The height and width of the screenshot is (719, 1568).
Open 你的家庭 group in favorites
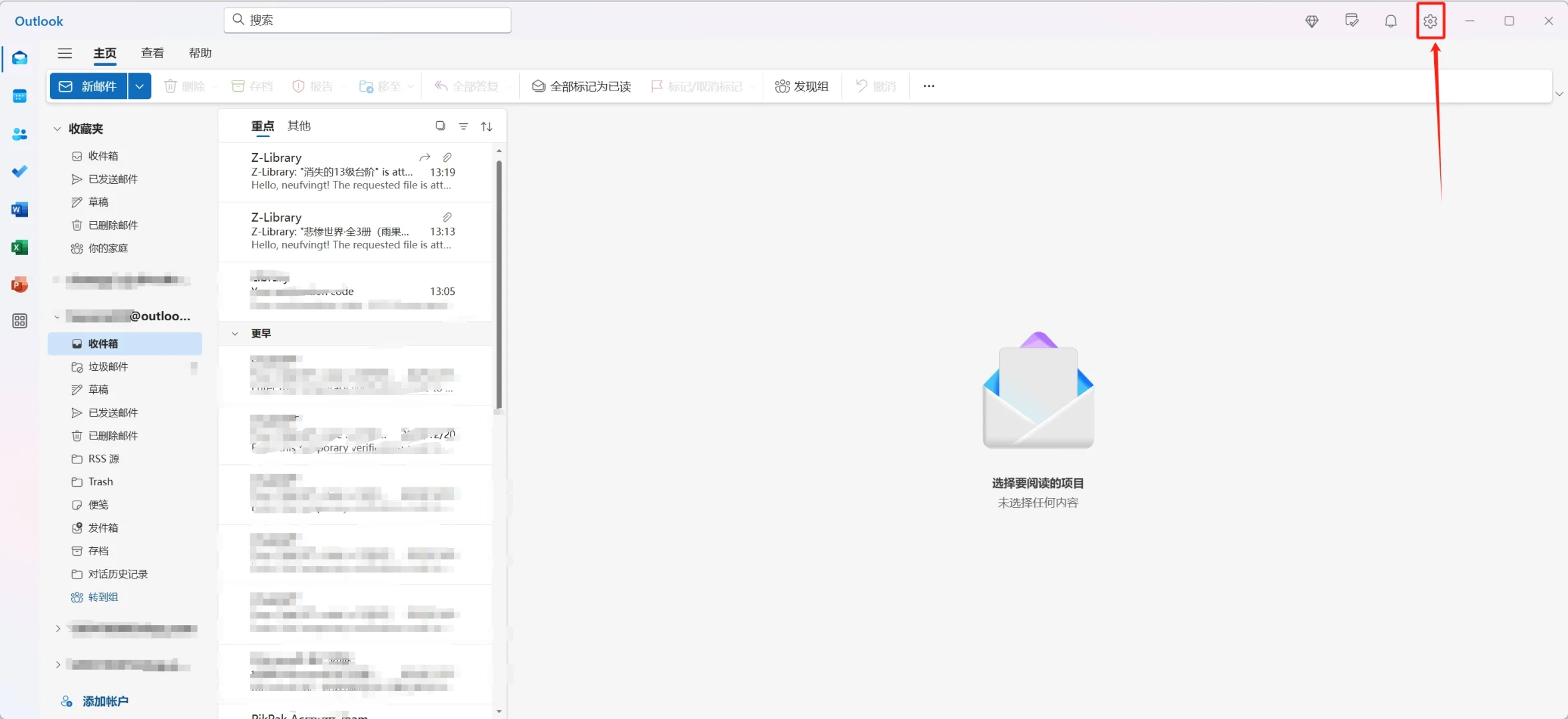coord(125,248)
